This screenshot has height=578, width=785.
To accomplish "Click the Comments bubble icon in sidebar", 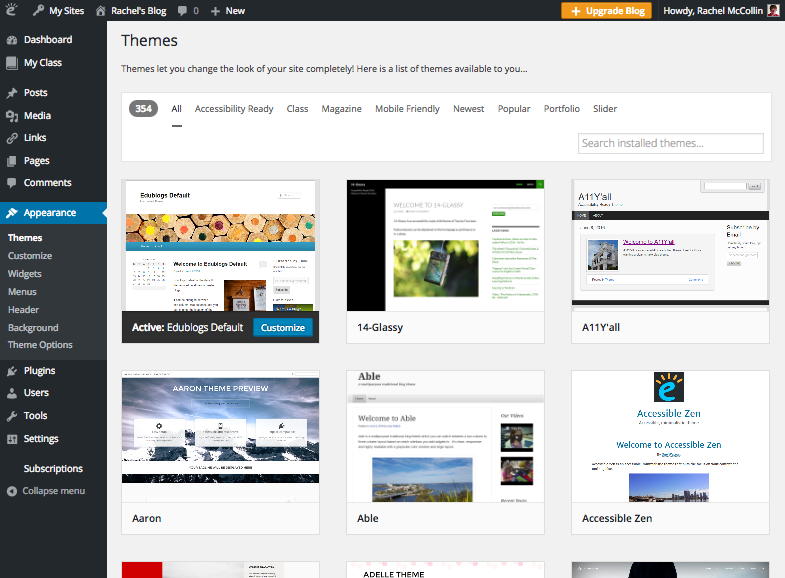I will coord(12,183).
